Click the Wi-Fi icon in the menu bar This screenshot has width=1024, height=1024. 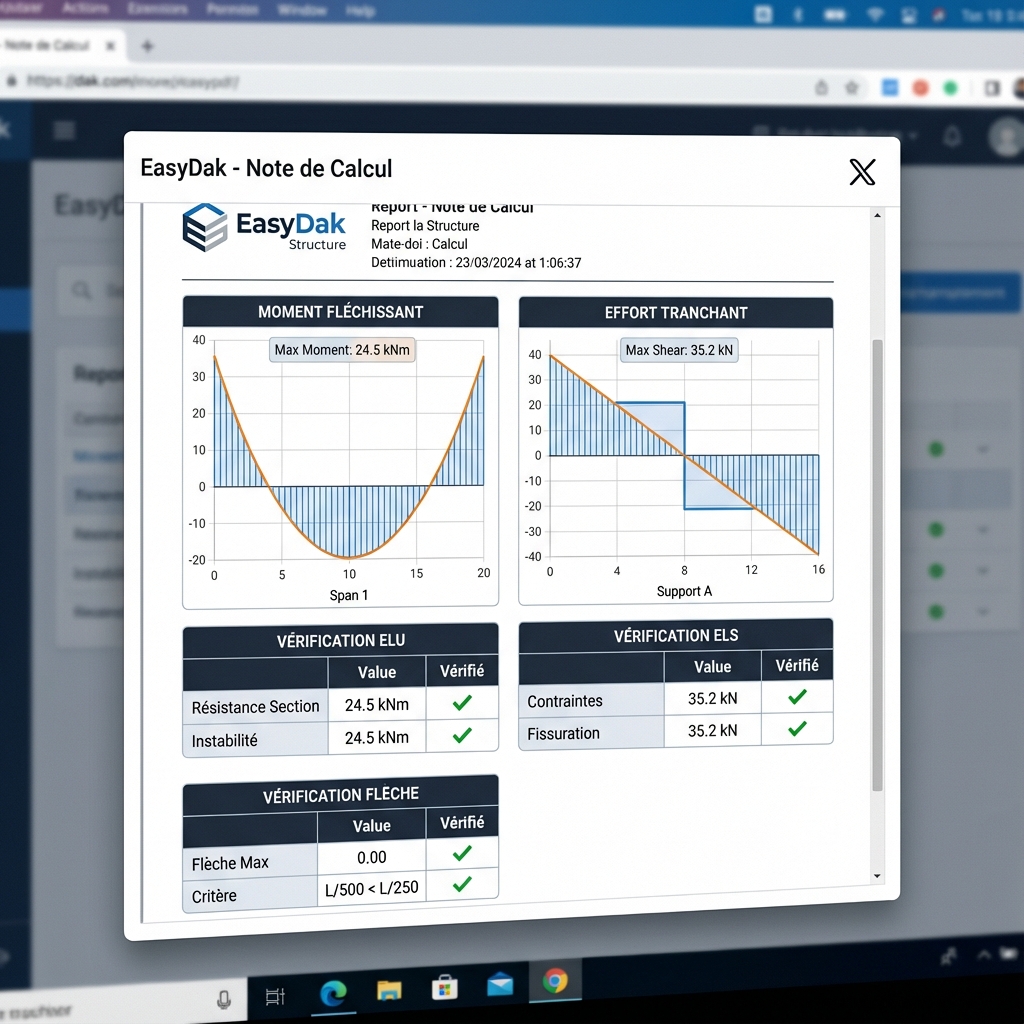click(875, 14)
